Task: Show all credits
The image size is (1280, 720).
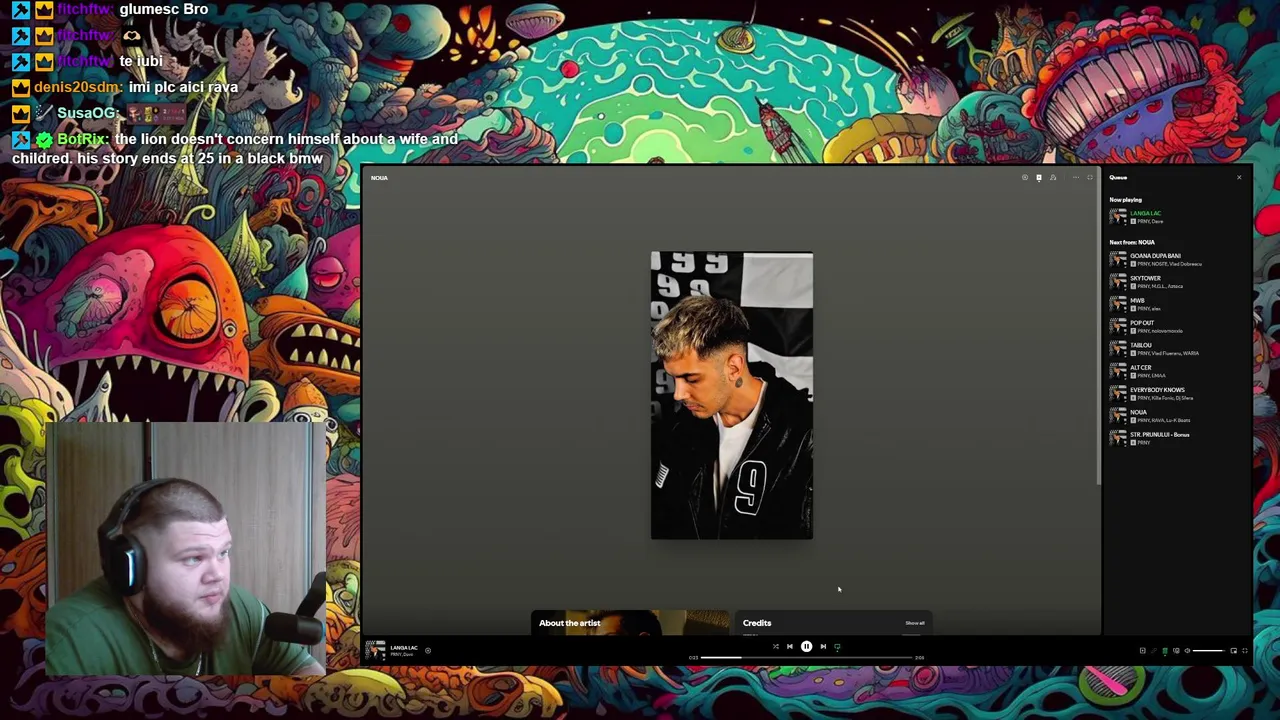Action: click(x=915, y=623)
